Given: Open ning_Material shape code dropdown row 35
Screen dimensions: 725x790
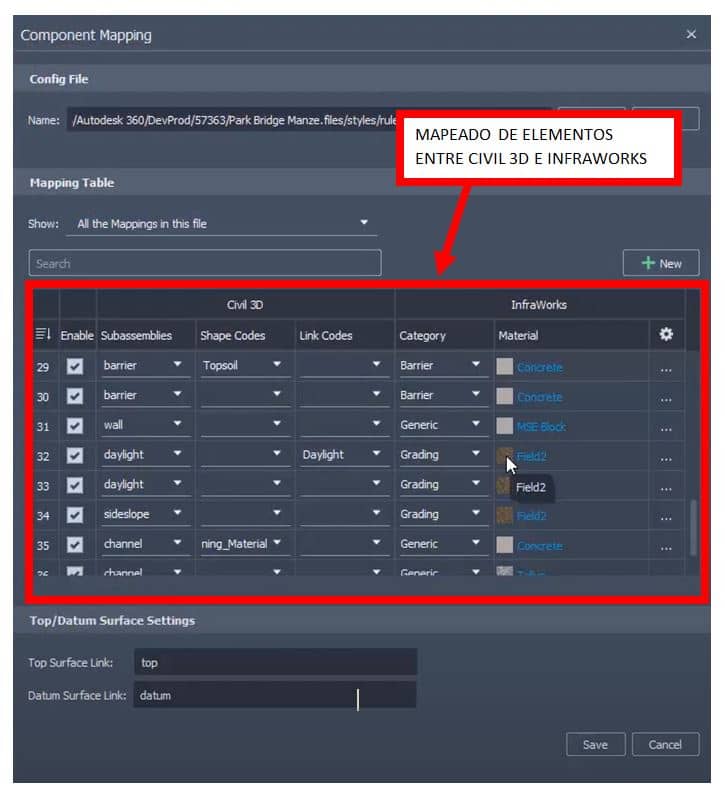Looking at the screenshot, I should click(245, 544).
